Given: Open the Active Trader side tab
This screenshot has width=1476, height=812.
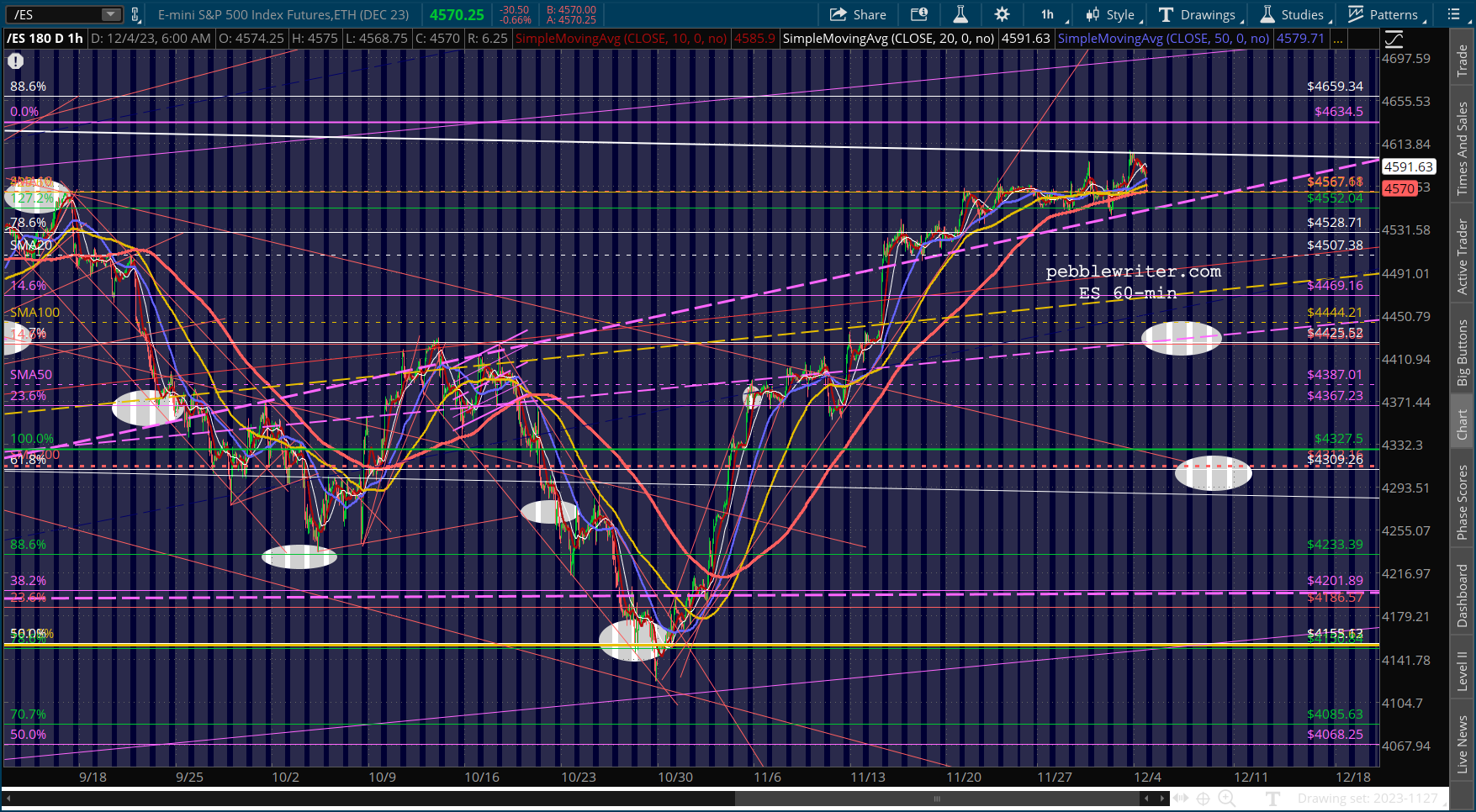Looking at the screenshot, I should [1463, 256].
